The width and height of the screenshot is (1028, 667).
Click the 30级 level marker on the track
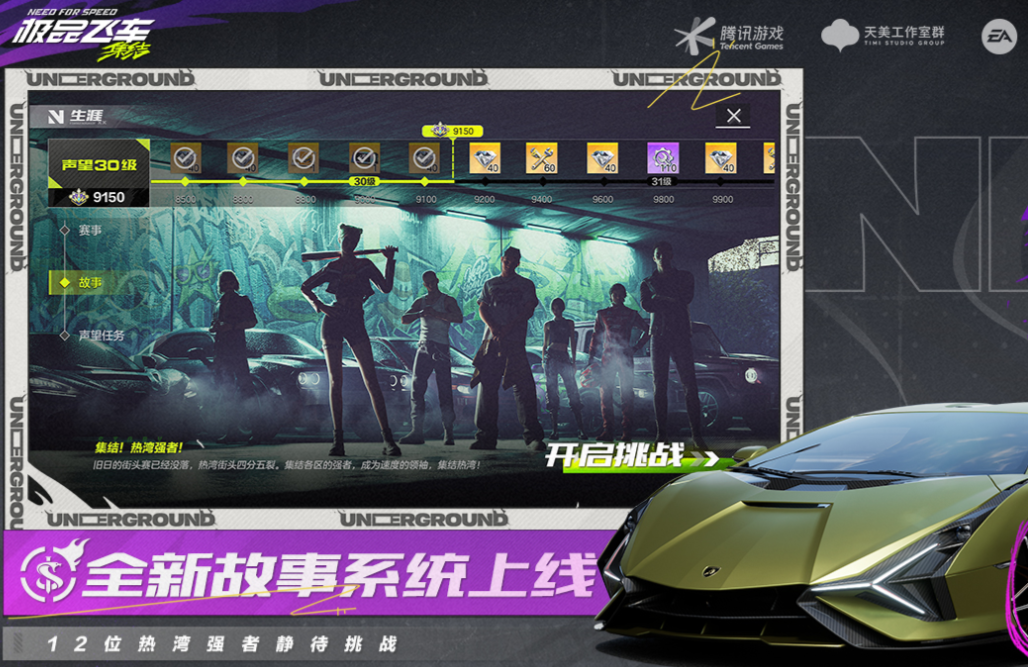[364, 181]
